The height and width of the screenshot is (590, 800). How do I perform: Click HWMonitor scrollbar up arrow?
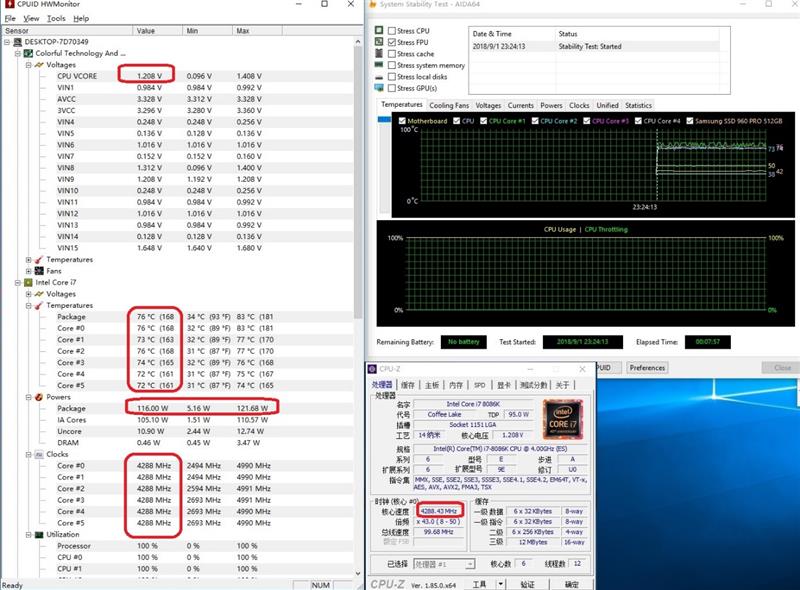pos(358,42)
